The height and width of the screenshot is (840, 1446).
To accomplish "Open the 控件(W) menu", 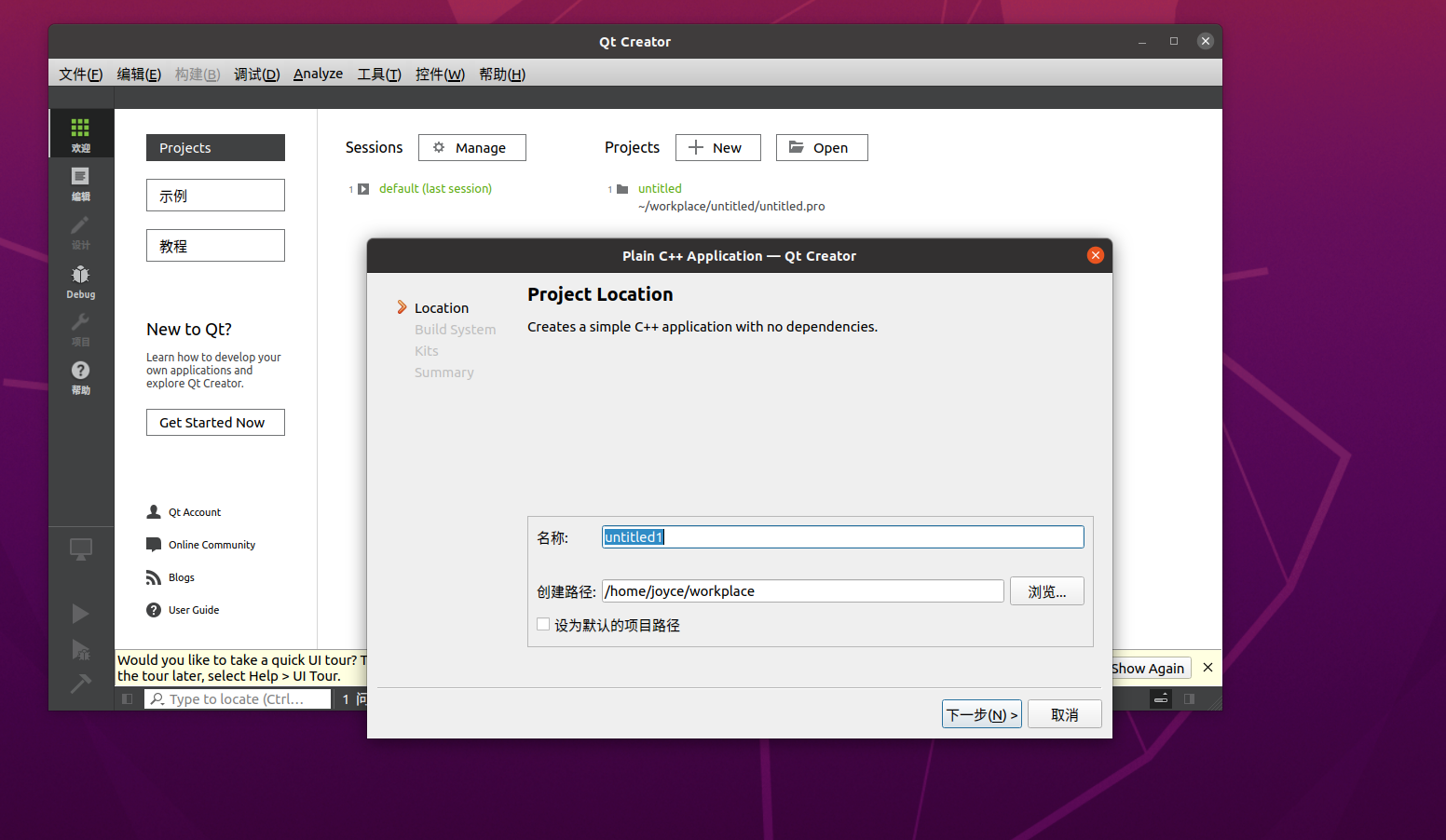I will coord(440,74).
